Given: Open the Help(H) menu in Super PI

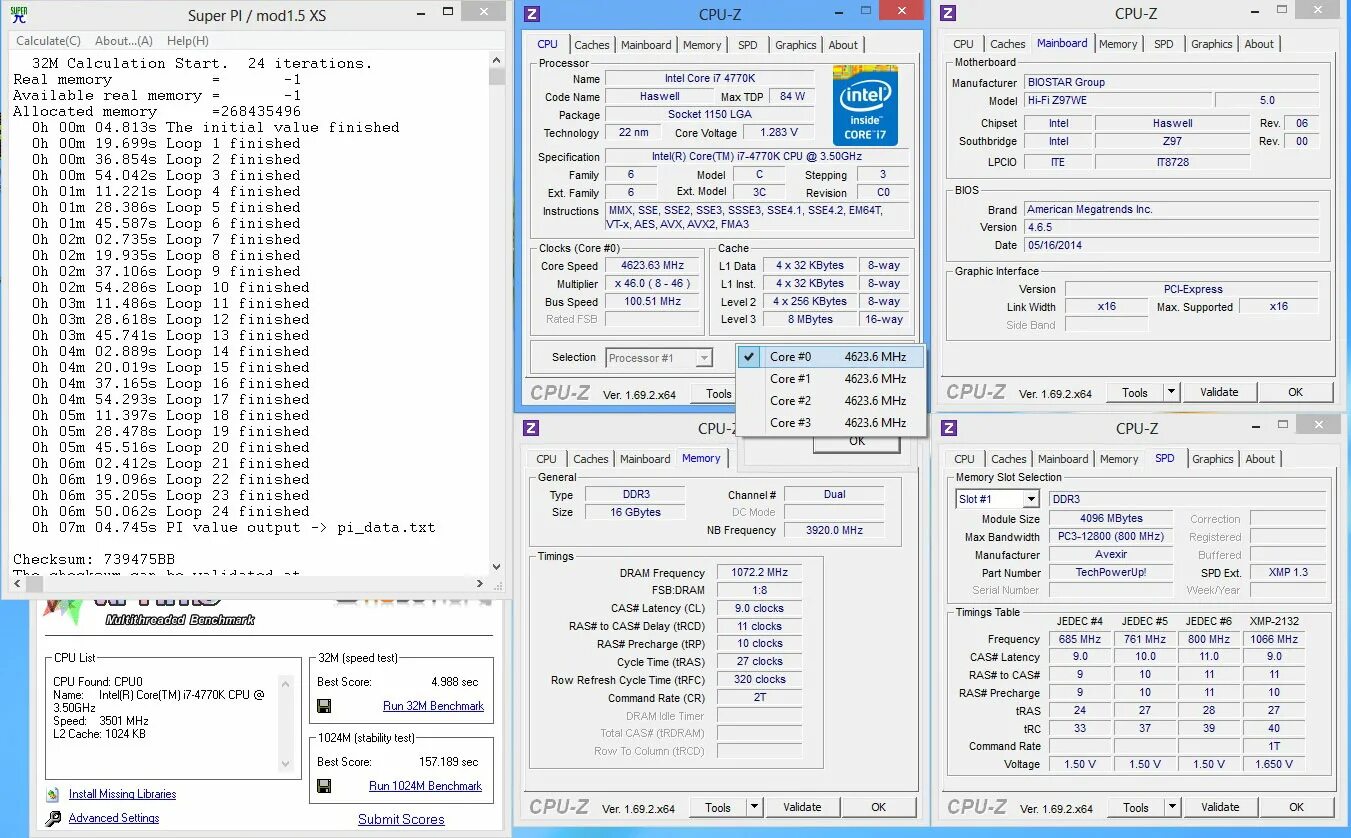Looking at the screenshot, I should pos(188,41).
